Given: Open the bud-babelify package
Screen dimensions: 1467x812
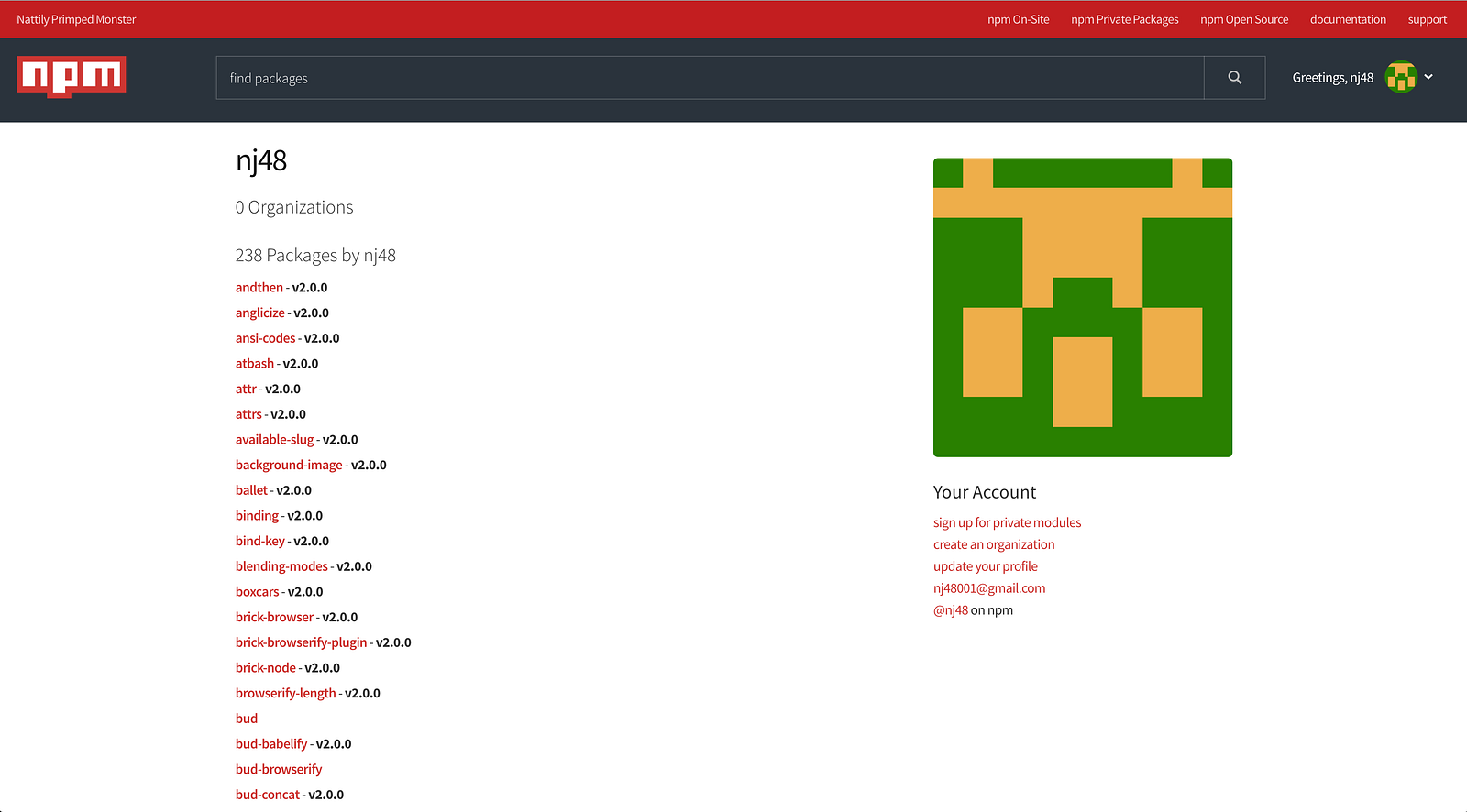Looking at the screenshot, I should pyautogui.click(x=271, y=744).
